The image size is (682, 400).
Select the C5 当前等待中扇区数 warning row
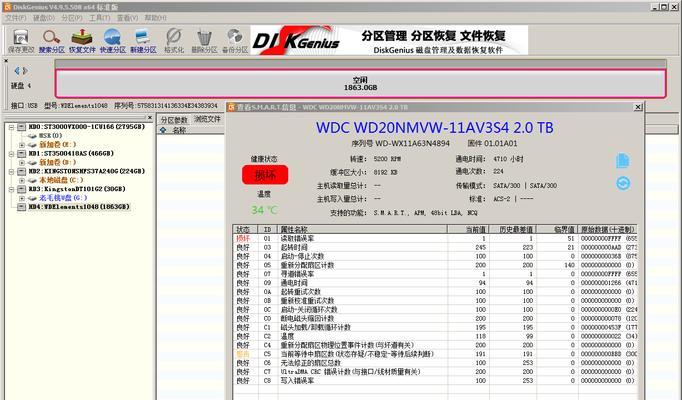click(435, 354)
